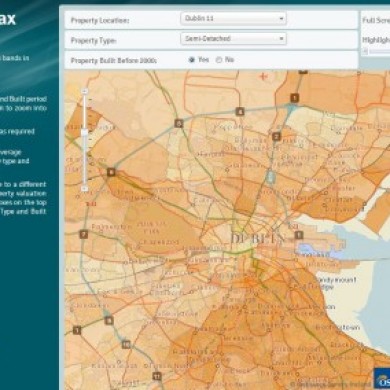390x390 pixels.
Task: Select No for Property Built Before 2000
Action: click(219, 60)
